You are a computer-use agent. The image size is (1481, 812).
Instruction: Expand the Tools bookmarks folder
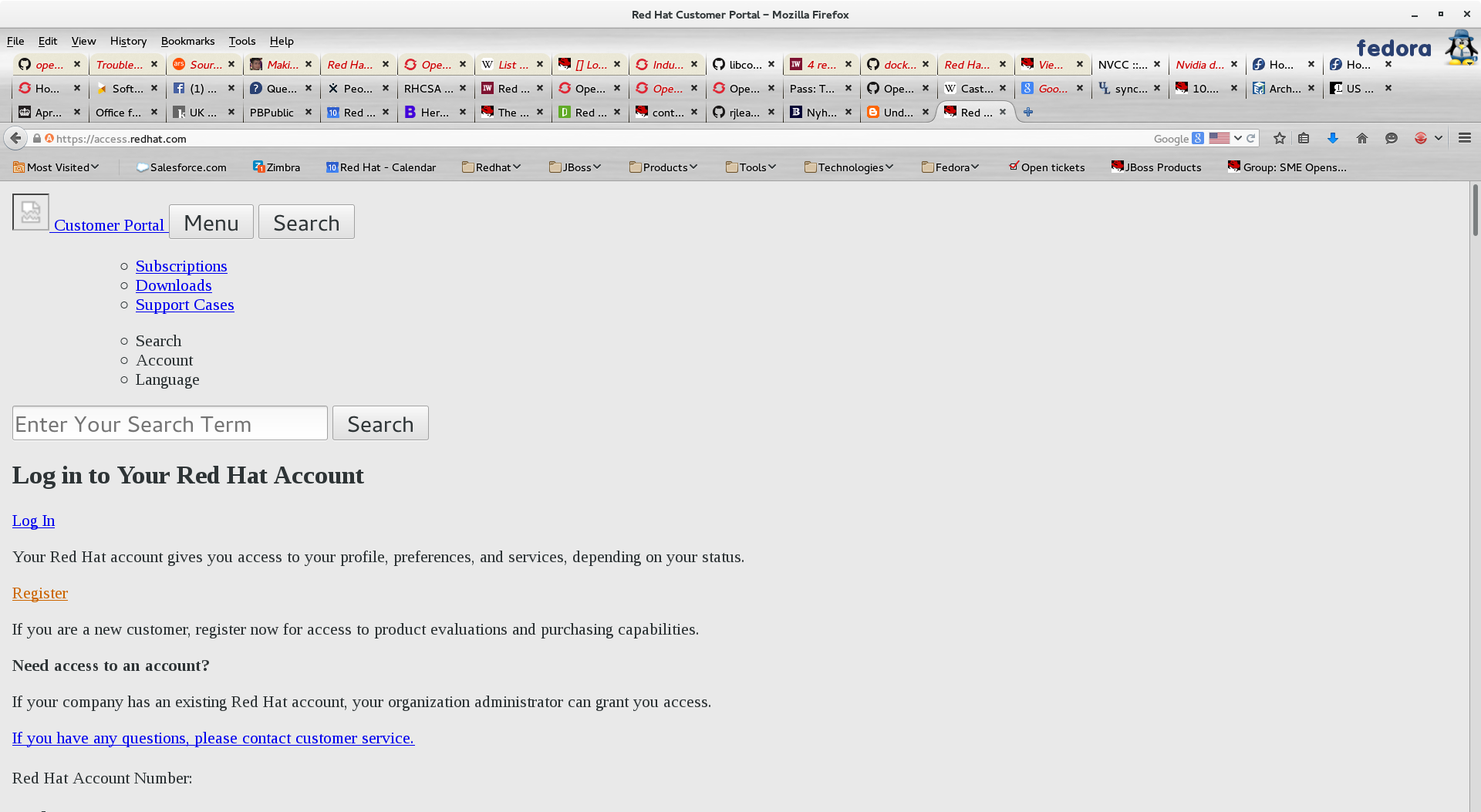click(x=751, y=167)
